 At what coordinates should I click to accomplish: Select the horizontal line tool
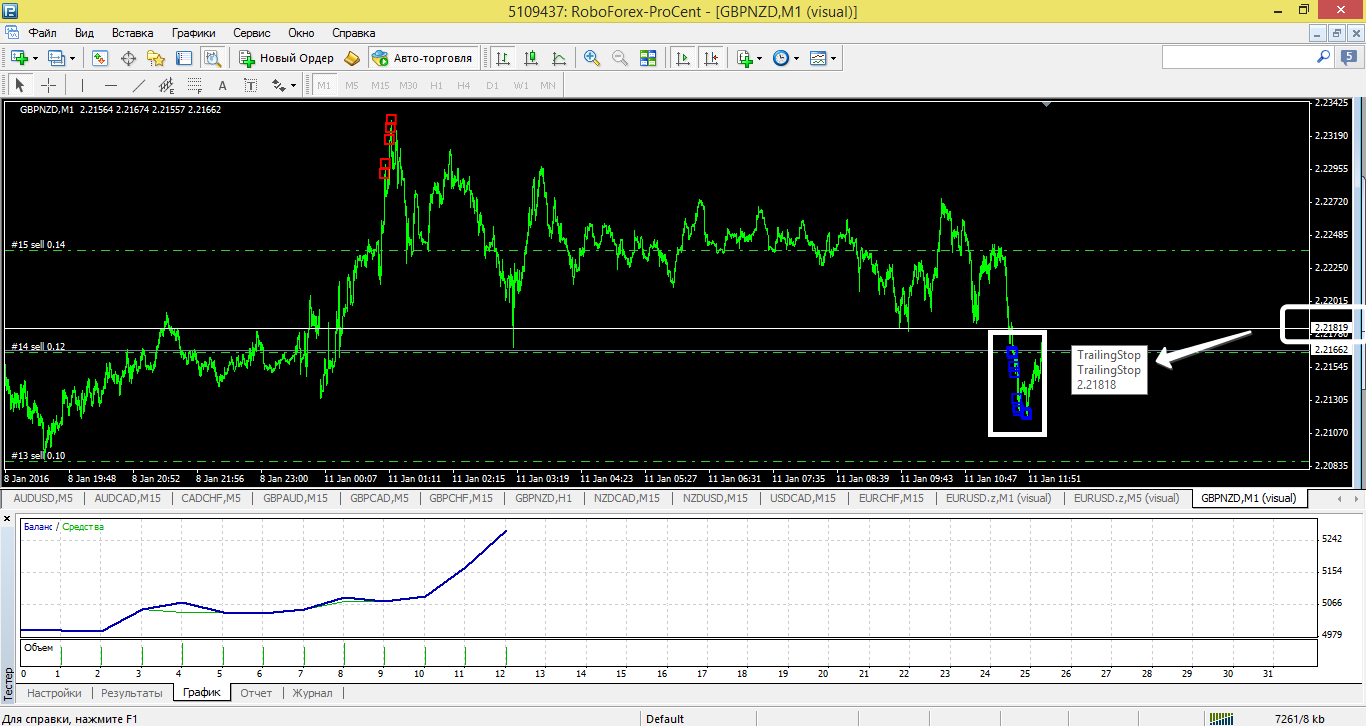pyautogui.click(x=110, y=85)
